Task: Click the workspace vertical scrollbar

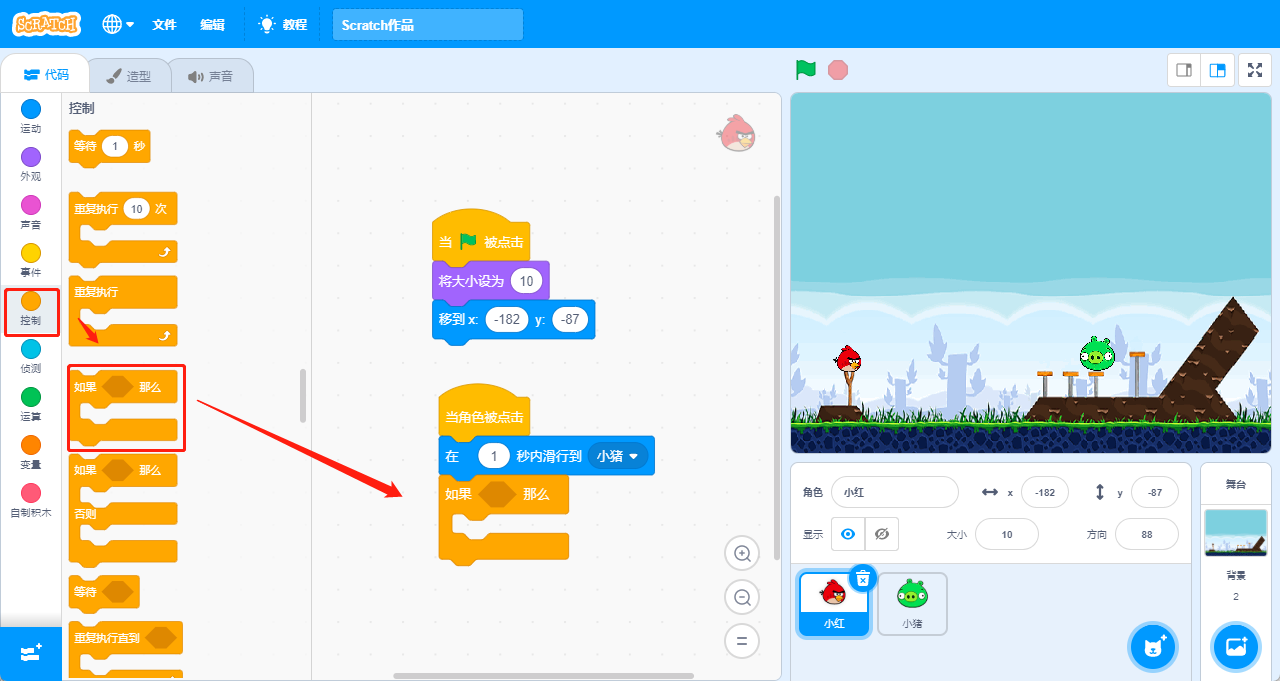Action: tap(777, 377)
